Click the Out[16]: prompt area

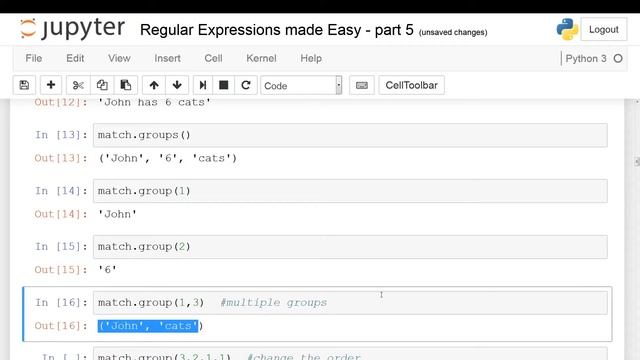61,326
